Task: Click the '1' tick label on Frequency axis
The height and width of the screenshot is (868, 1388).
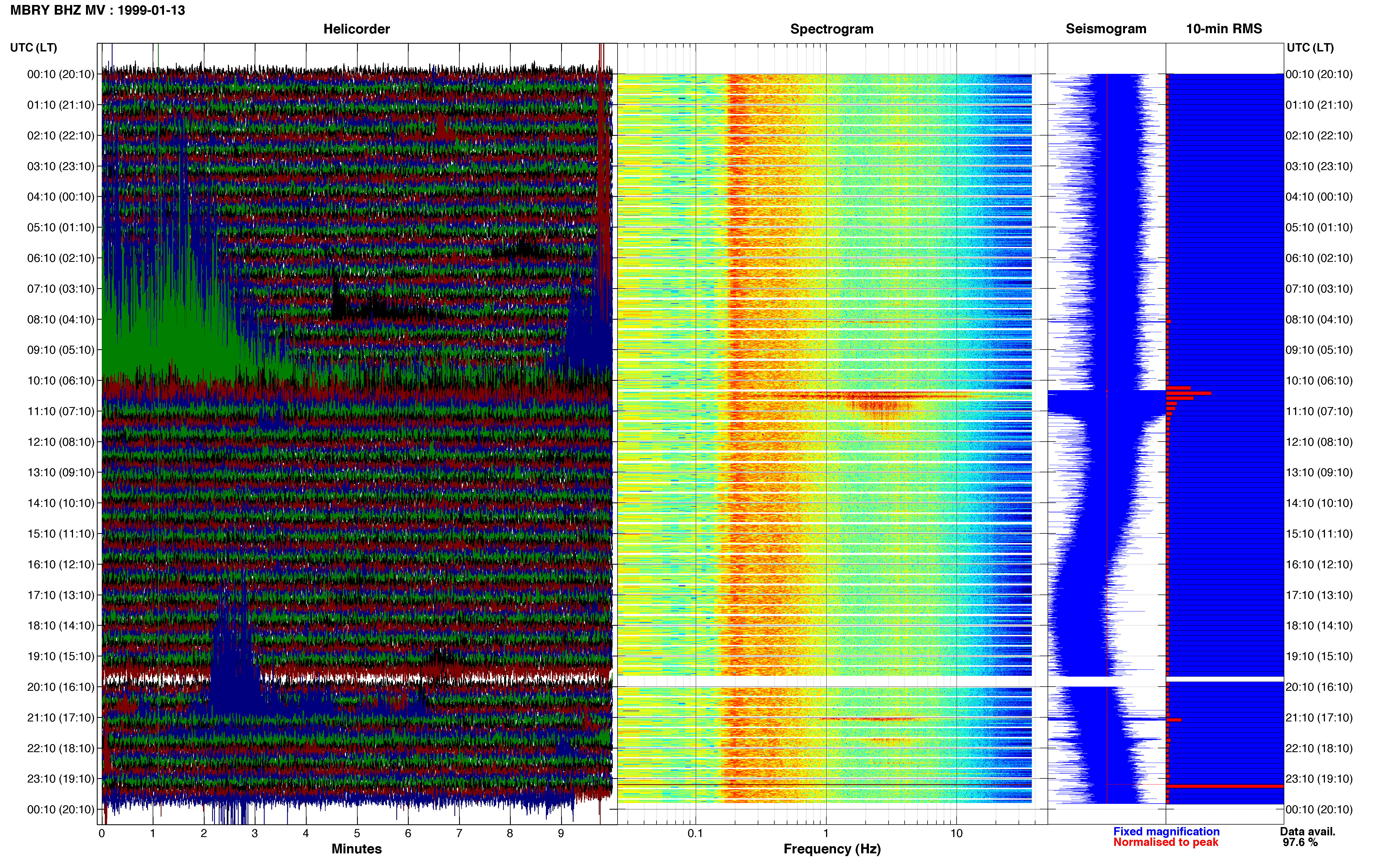Action: tap(826, 833)
